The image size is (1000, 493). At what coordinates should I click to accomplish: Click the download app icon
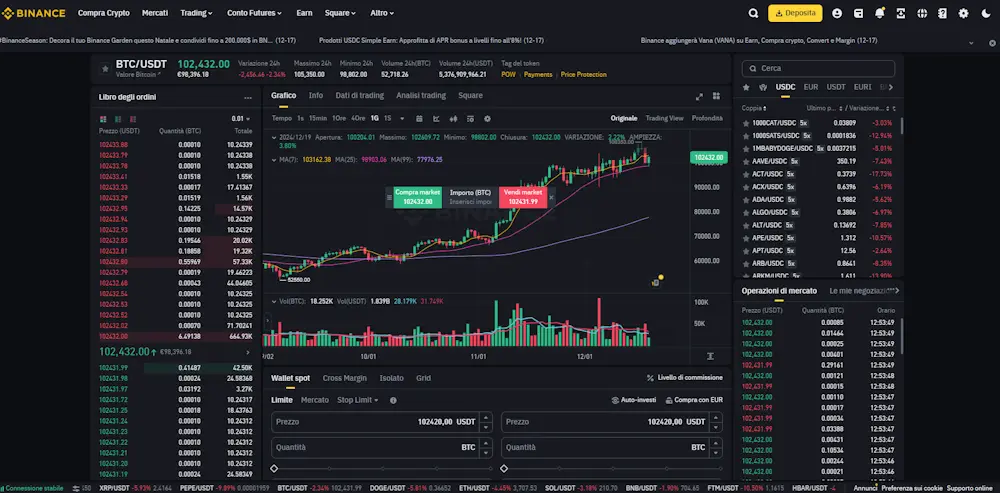point(901,13)
